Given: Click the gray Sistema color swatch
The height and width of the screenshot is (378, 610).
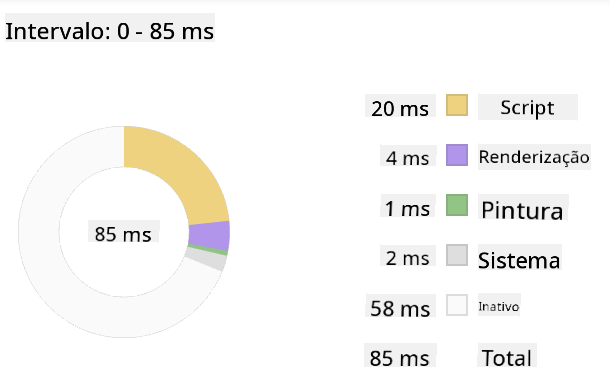Looking at the screenshot, I should point(457,255).
